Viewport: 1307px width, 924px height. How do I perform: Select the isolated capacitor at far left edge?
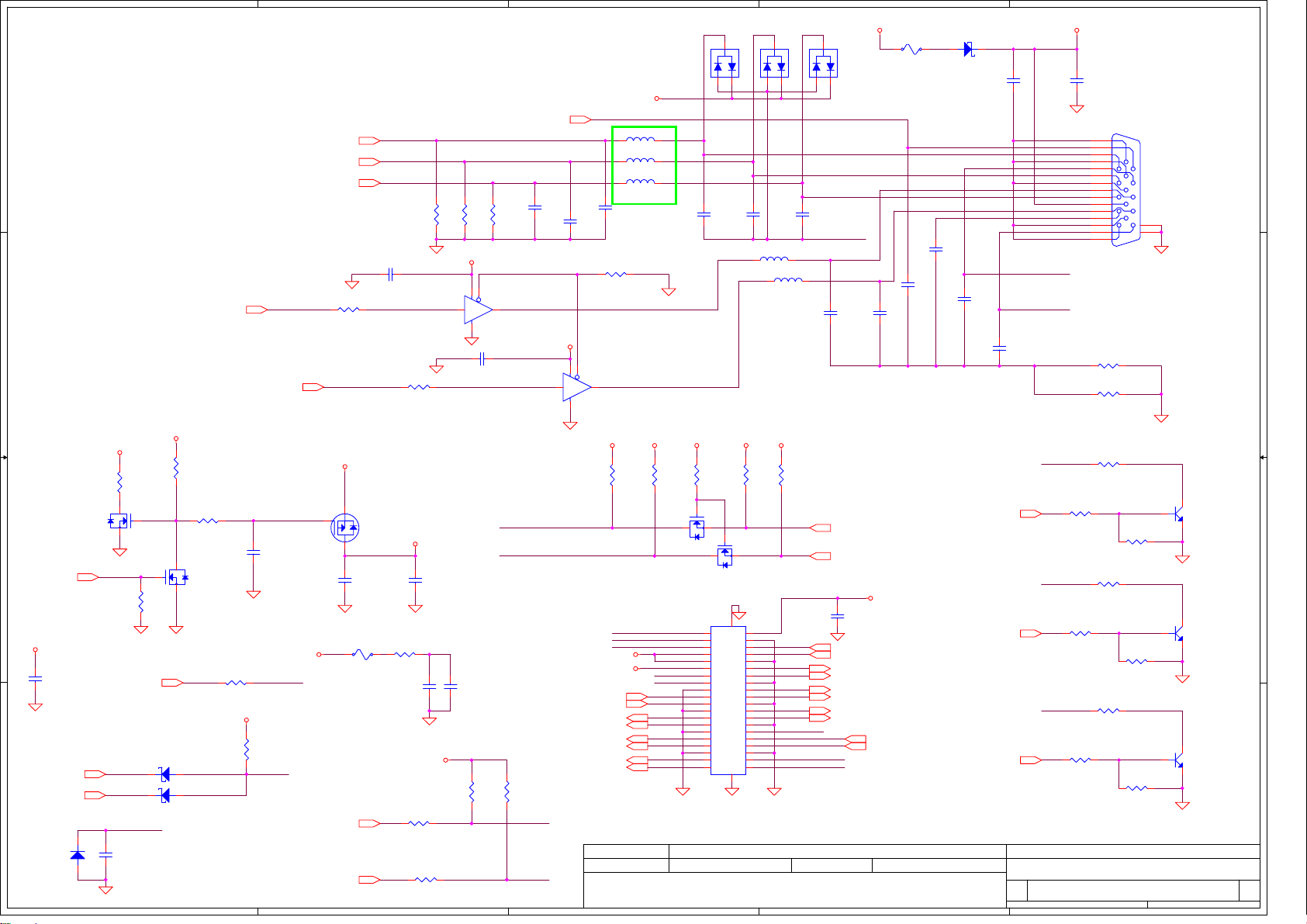click(x=35, y=678)
